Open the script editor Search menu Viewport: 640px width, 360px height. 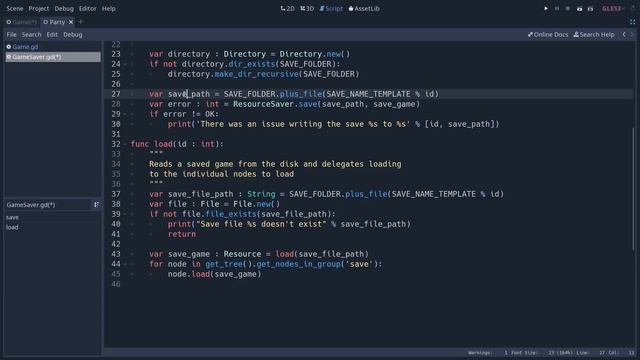click(31, 35)
